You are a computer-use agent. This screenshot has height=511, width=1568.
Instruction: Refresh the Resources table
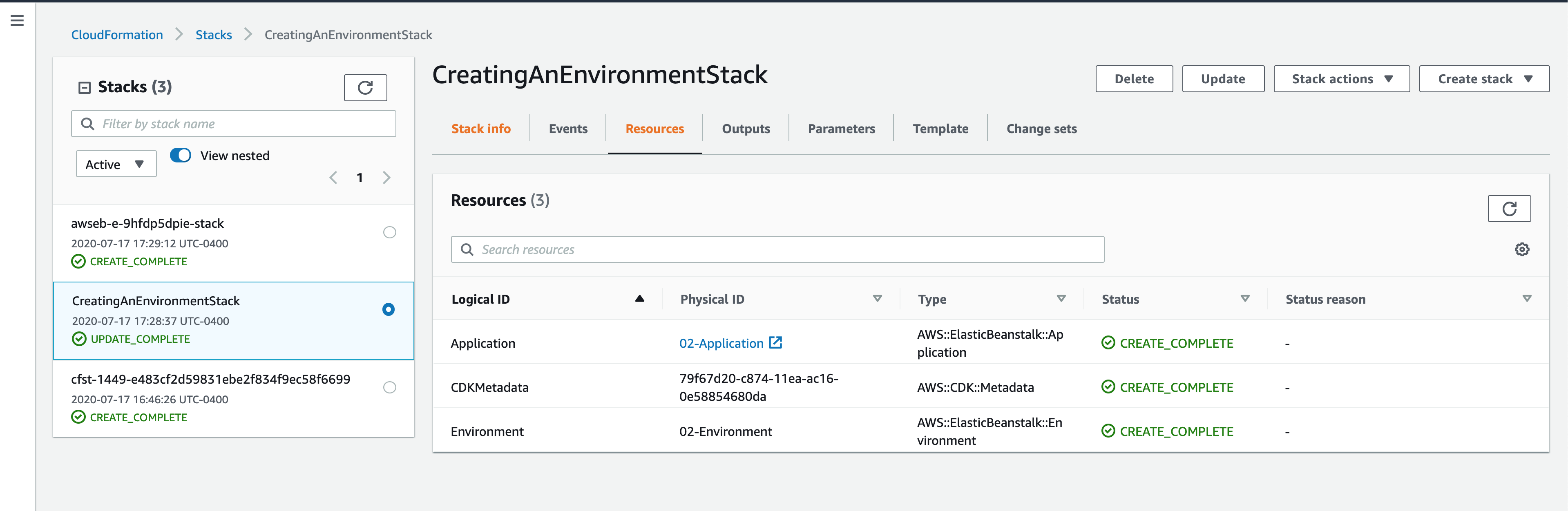pyautogui.click(x=1508, y=209)
